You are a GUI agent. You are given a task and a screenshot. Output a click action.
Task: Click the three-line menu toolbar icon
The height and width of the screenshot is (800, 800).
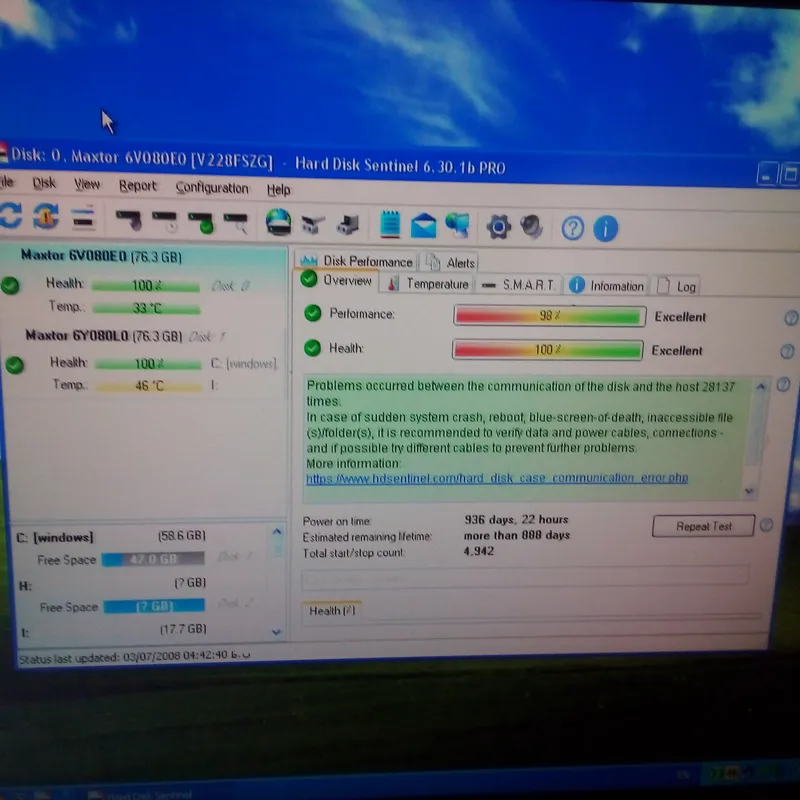(83, 217)
